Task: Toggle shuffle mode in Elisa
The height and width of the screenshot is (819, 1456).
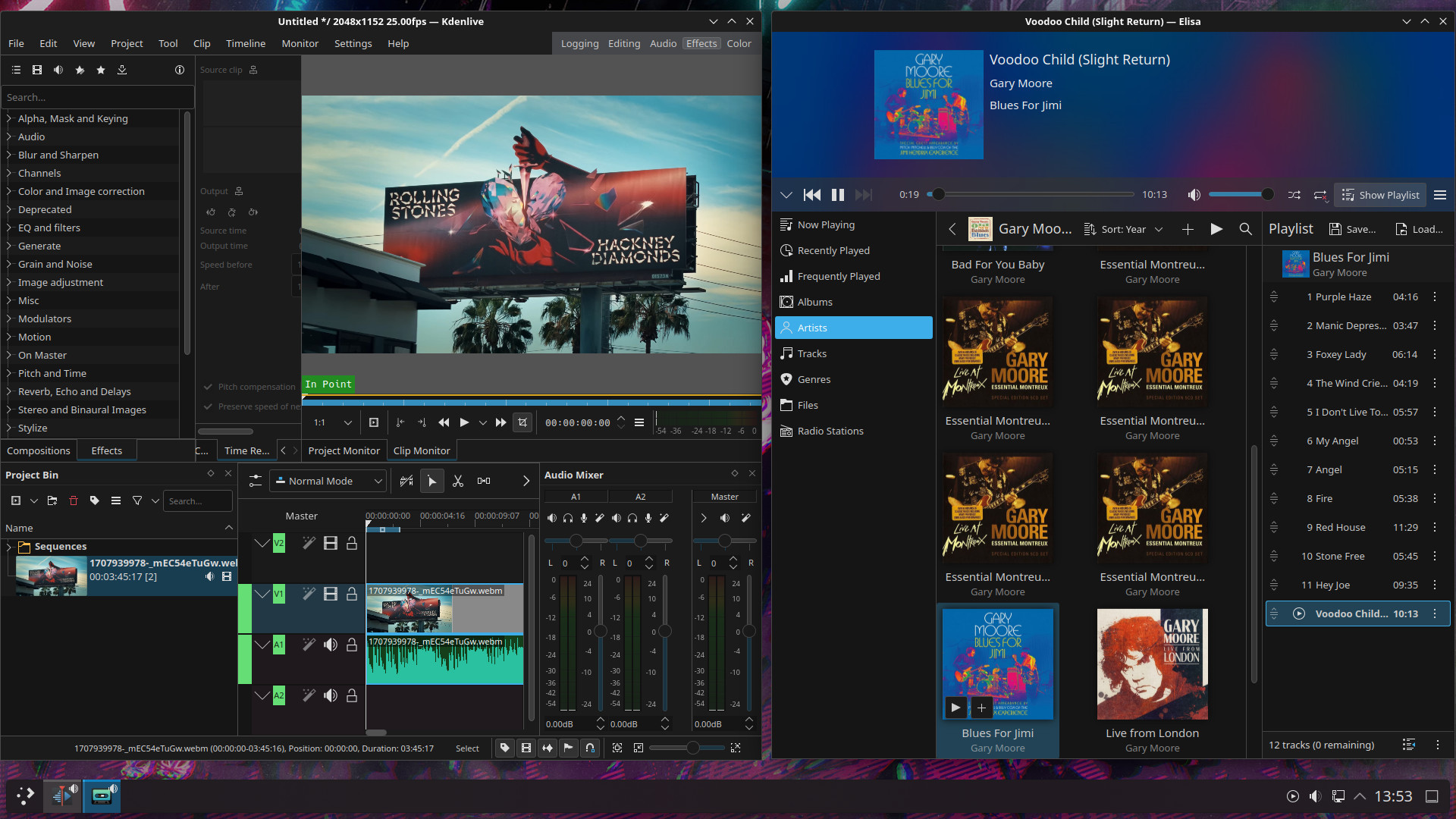Action: tap(1294, 195)
